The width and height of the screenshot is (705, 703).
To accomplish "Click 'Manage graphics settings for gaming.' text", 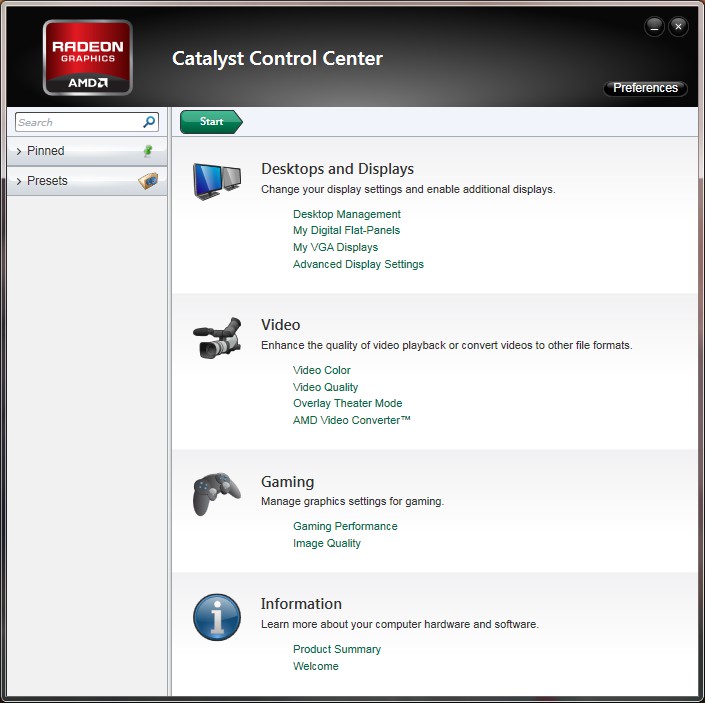I will (x=352, y=501).
